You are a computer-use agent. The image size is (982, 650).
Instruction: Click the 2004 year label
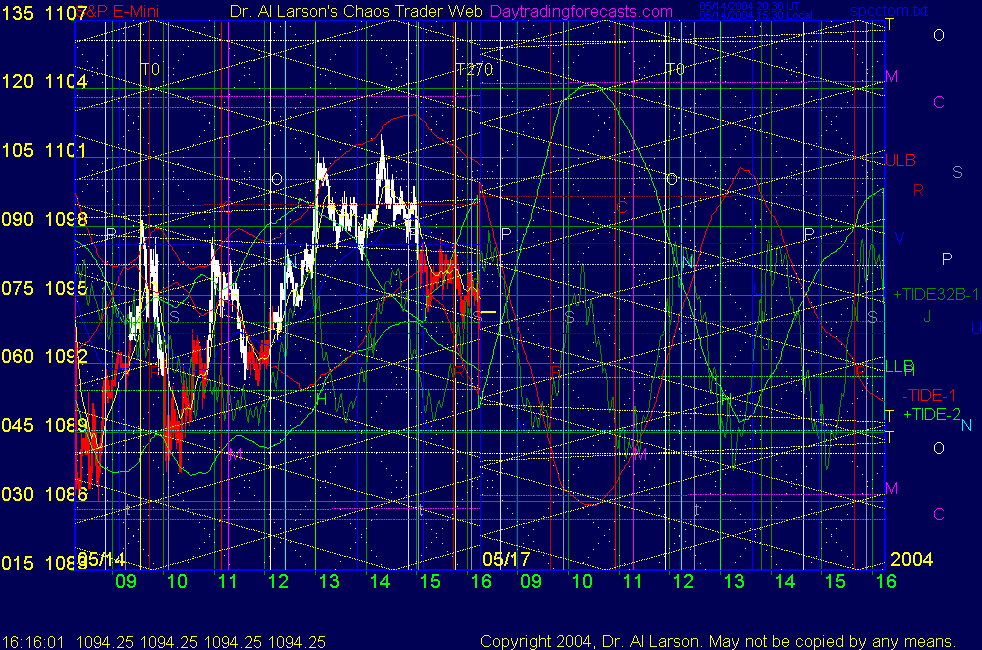pos(911,559)
